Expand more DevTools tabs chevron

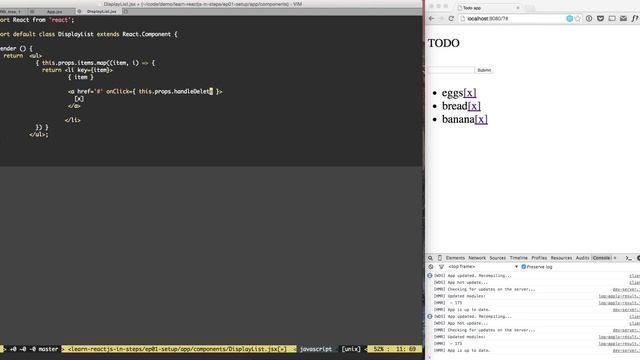pos(615,258)
